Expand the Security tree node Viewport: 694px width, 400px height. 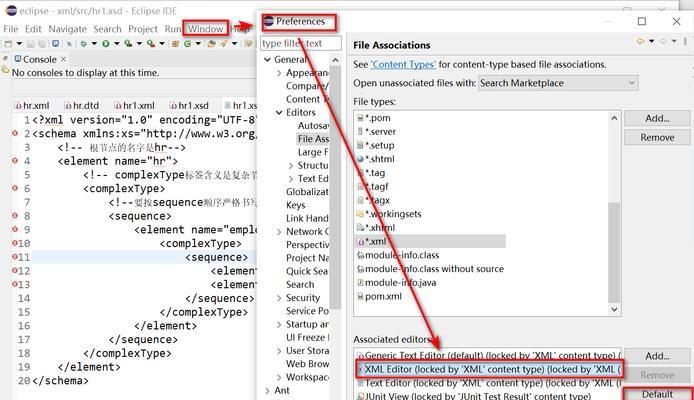point(279,298)
